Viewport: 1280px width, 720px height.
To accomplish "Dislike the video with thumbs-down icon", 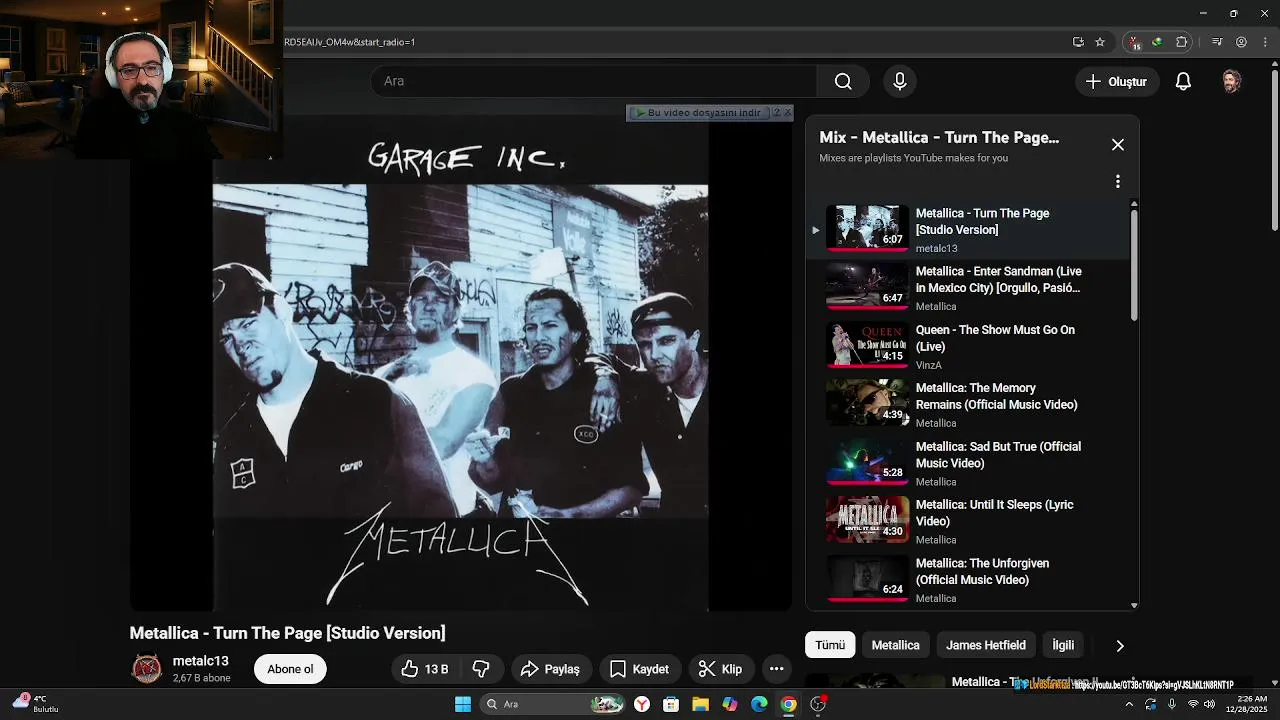I will [x=481, y=669].
